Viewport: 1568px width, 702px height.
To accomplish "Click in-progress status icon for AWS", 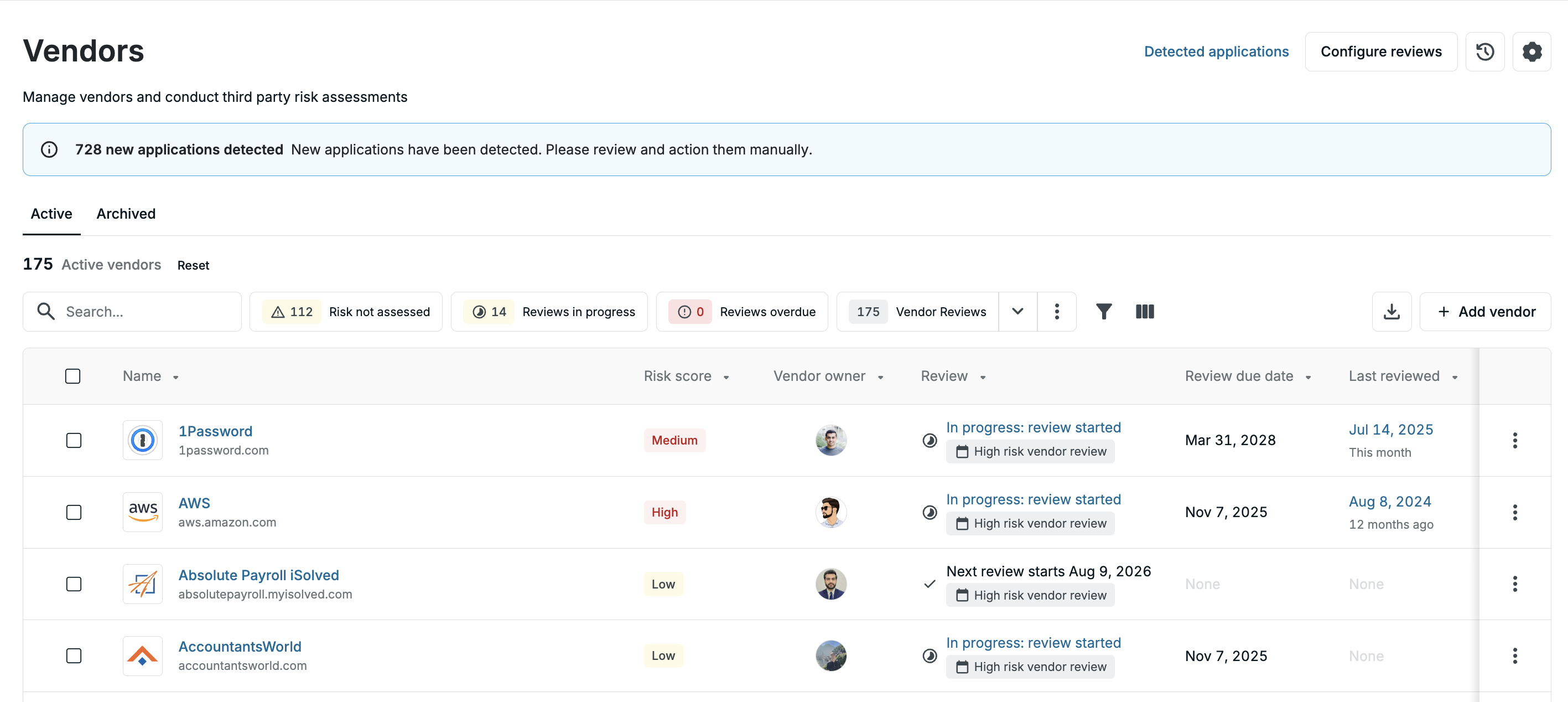I will point(930,512).
